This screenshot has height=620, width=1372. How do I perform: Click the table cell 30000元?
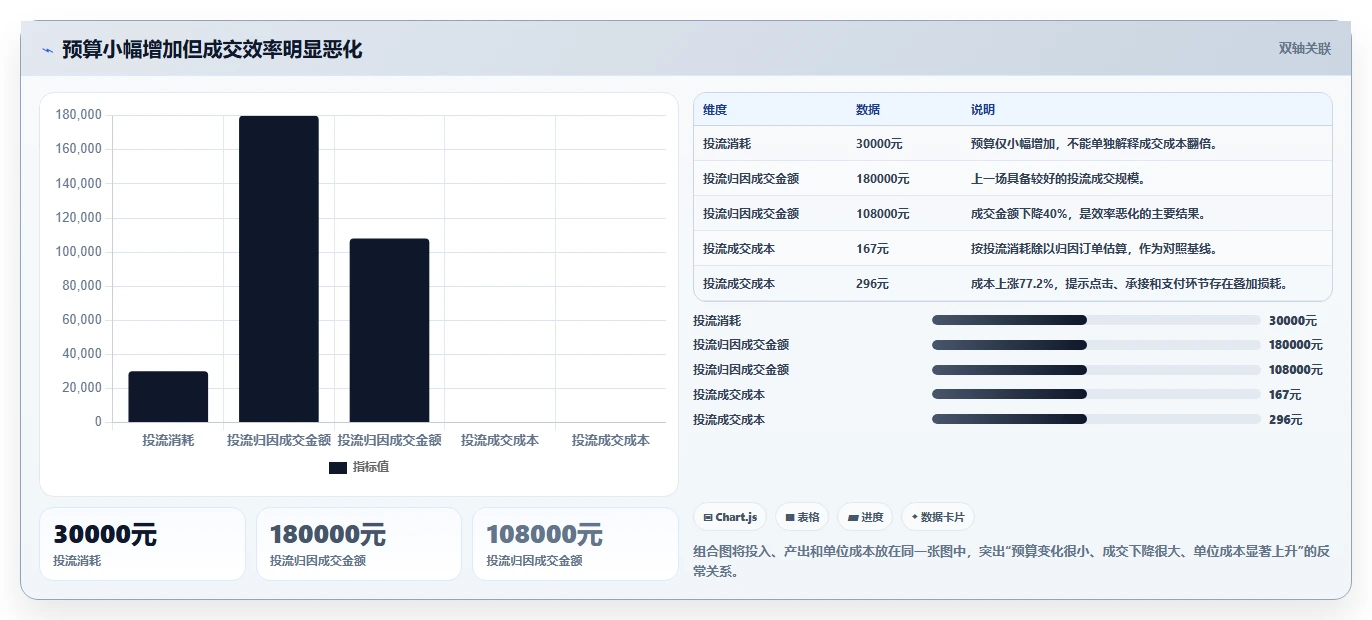pyautogui.click(x=879, y=144)
